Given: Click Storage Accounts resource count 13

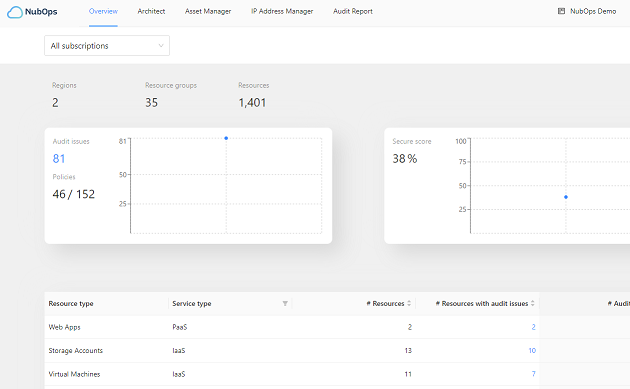Looking at the screenshot, I should (408, 350).
